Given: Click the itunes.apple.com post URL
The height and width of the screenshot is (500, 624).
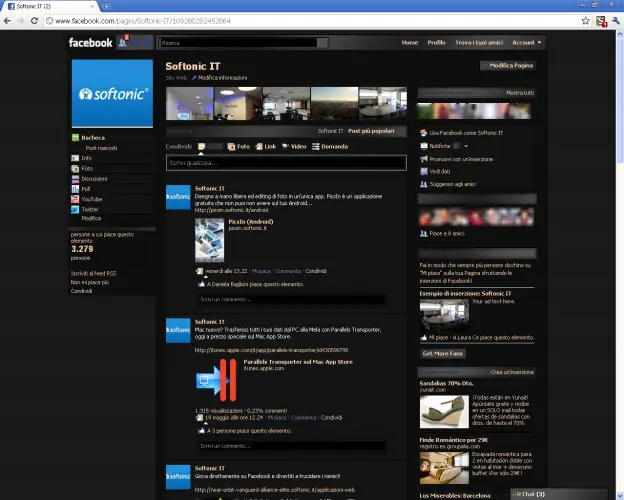Looking at the screenshot, I should (x=271, y=350).
